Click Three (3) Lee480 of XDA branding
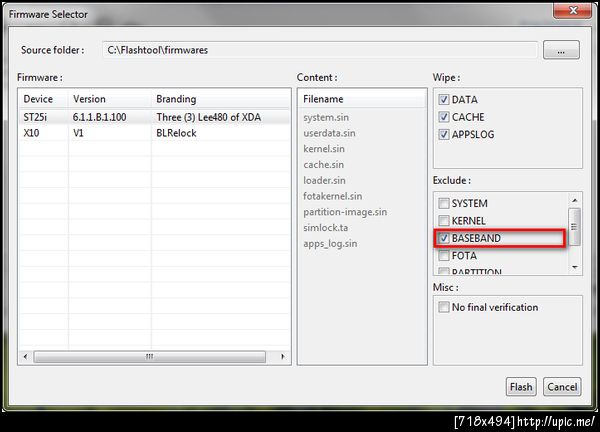This screenshot has width=600, height=432. coord(209,117)
